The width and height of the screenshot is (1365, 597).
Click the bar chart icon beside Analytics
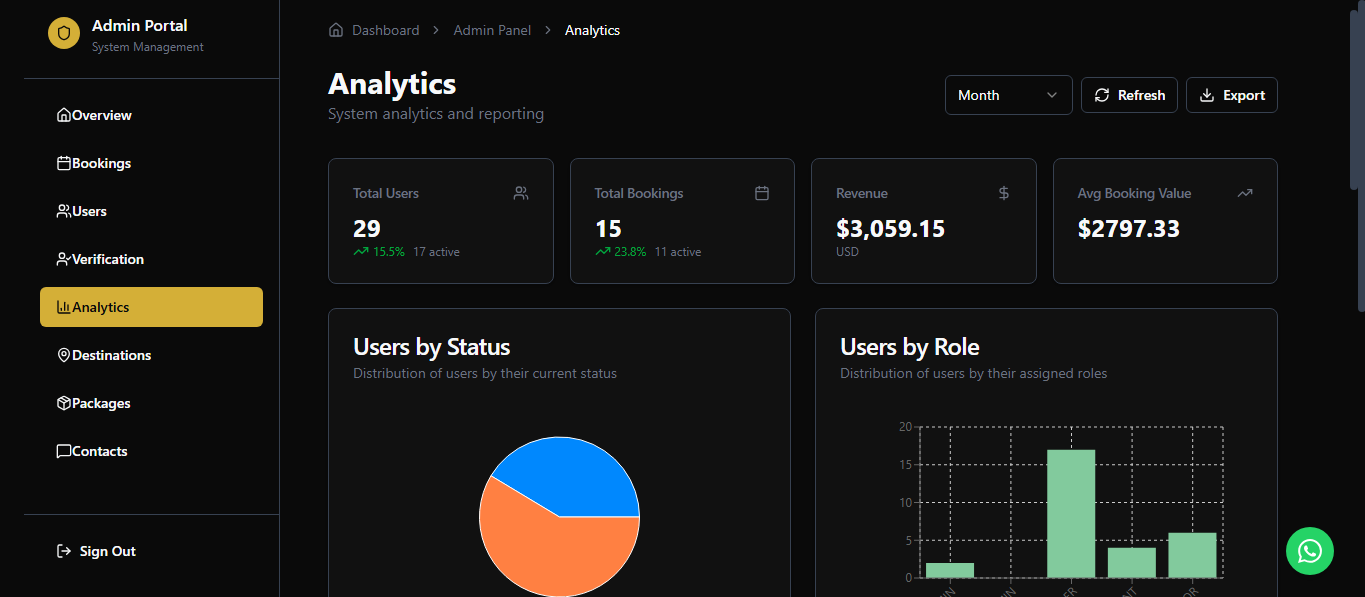(x=63, y=307)
